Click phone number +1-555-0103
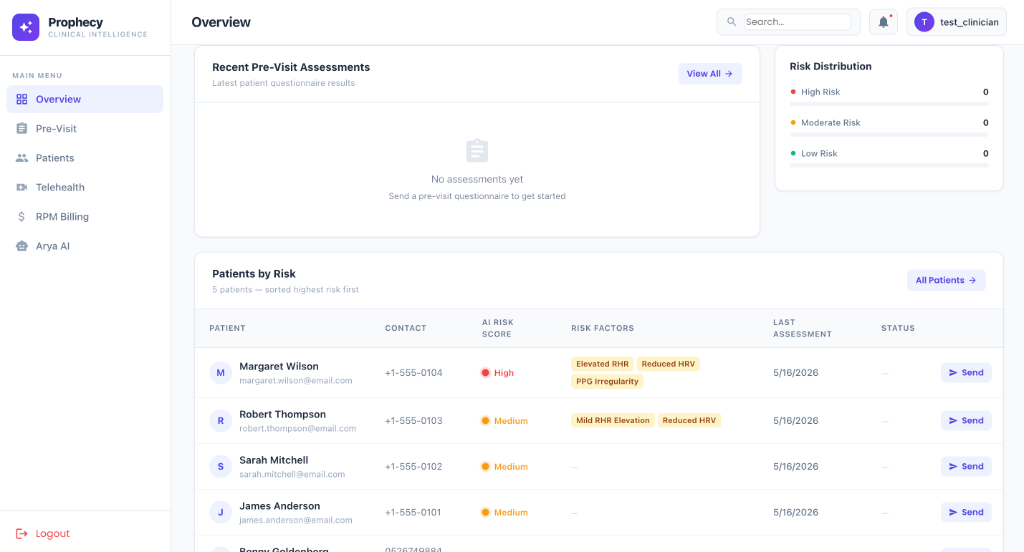Viewport: 1024px width, 552px height. point(413,421)
